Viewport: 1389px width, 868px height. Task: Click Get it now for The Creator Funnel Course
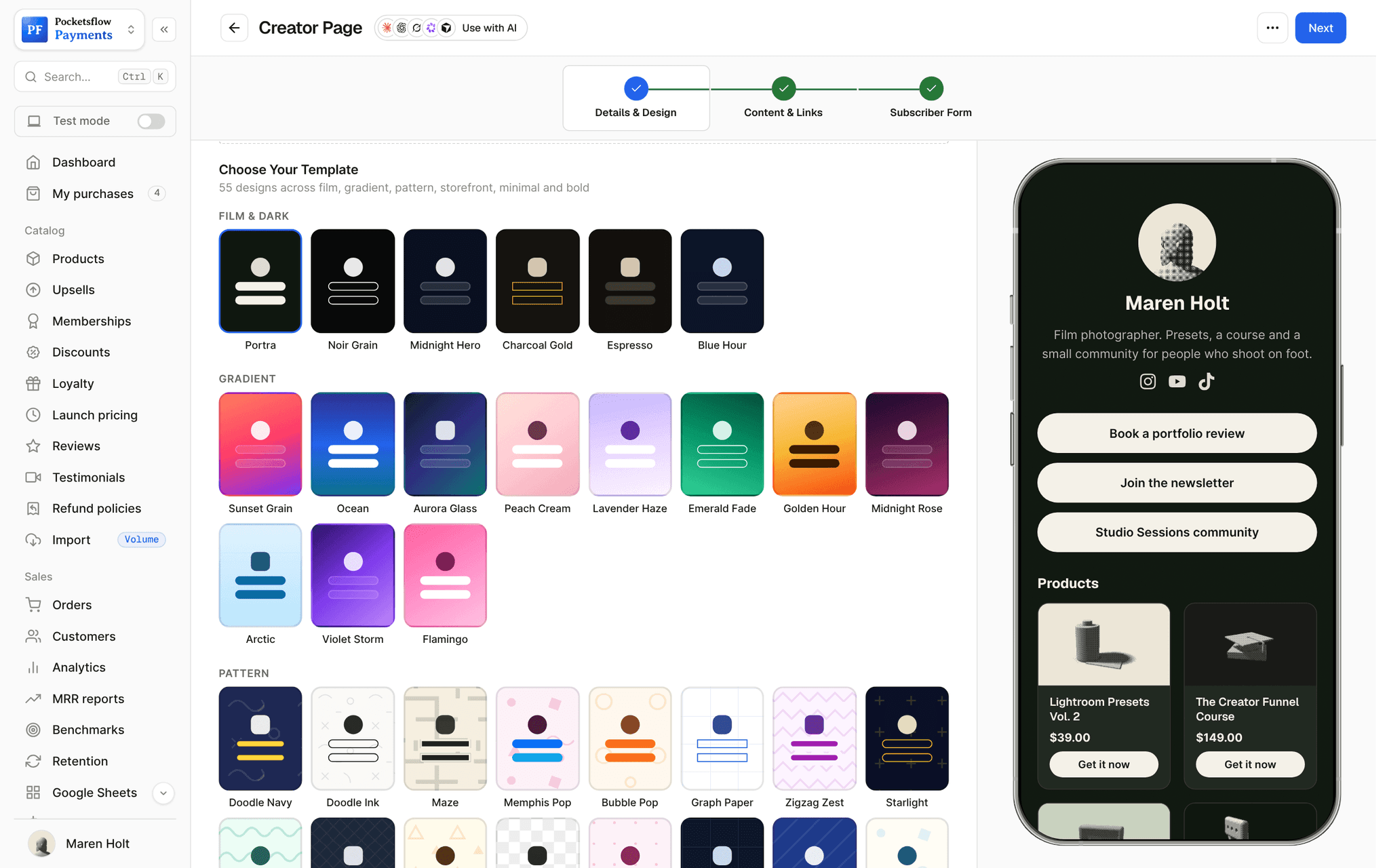tap(1250, 764)
